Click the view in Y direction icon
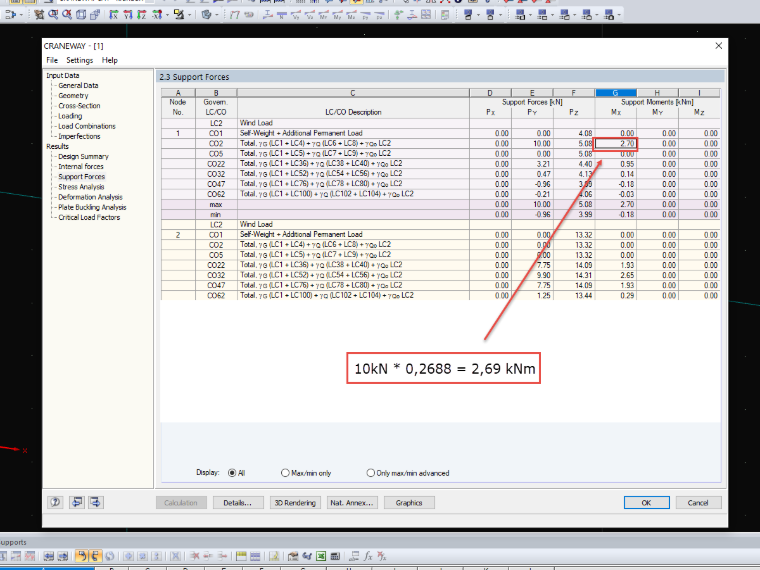 point(127,15)
